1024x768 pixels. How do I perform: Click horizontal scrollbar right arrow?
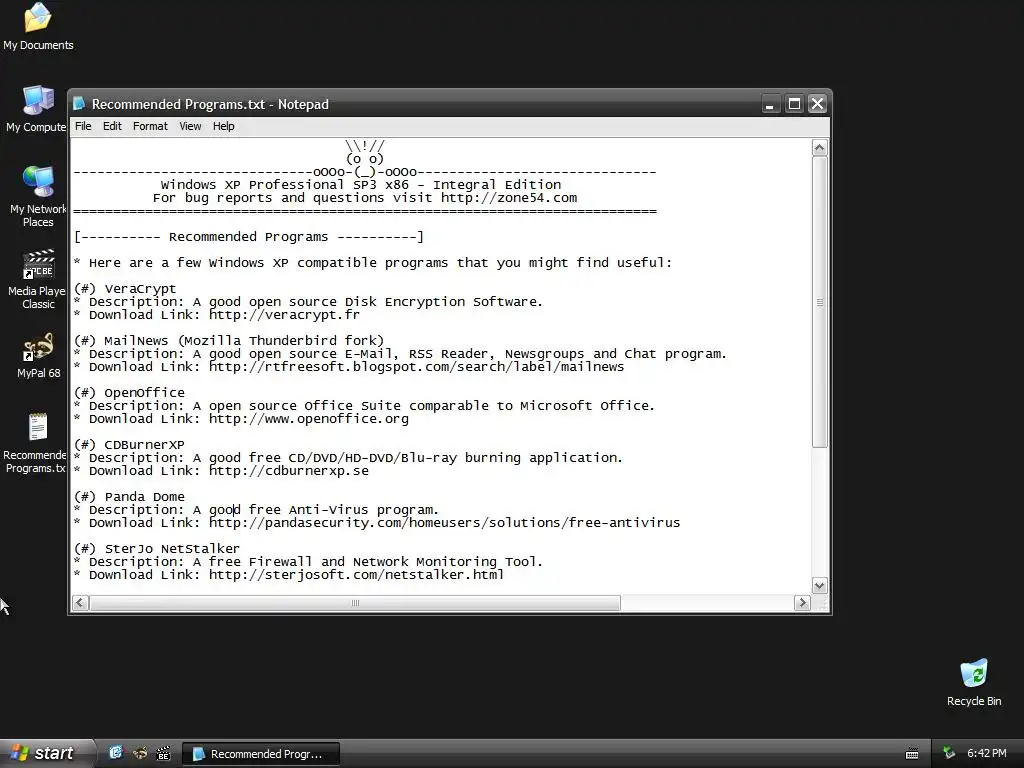coord(803,603)
